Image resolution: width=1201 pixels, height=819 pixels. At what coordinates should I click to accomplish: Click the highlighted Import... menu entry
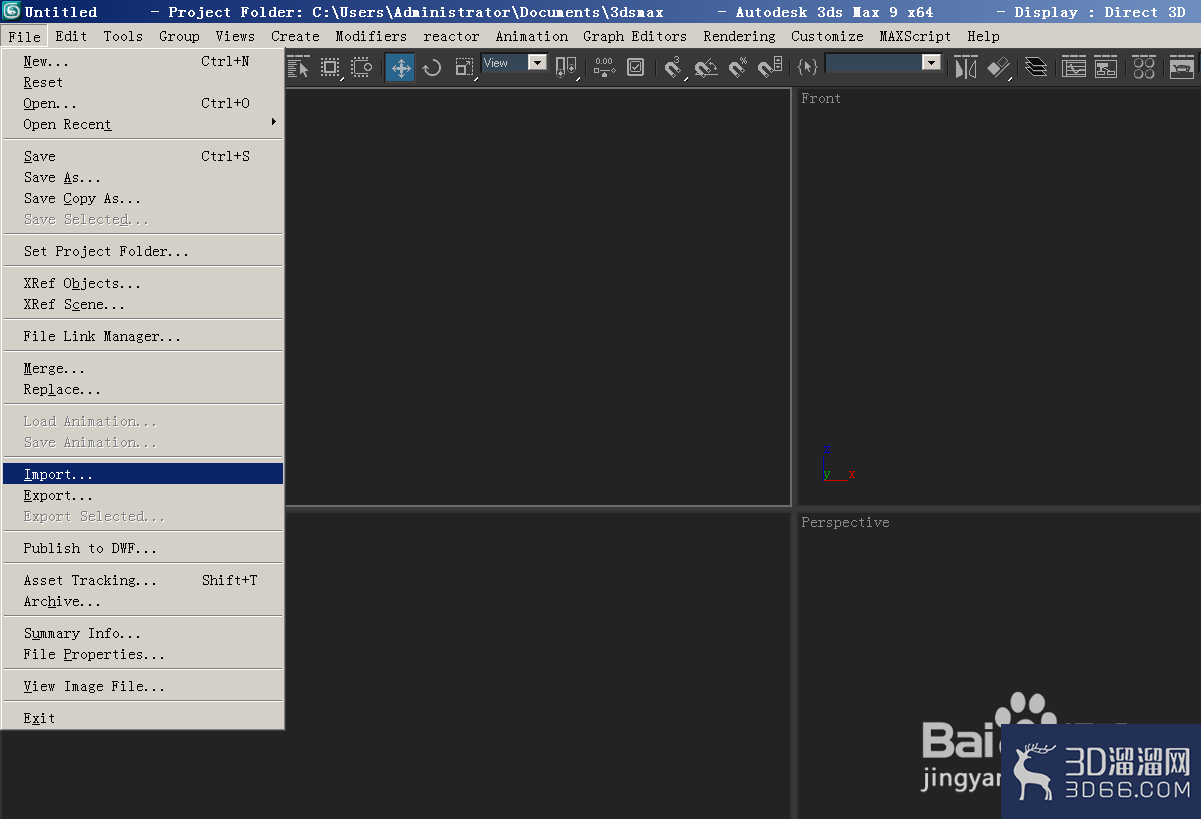[x=142, y=474]
